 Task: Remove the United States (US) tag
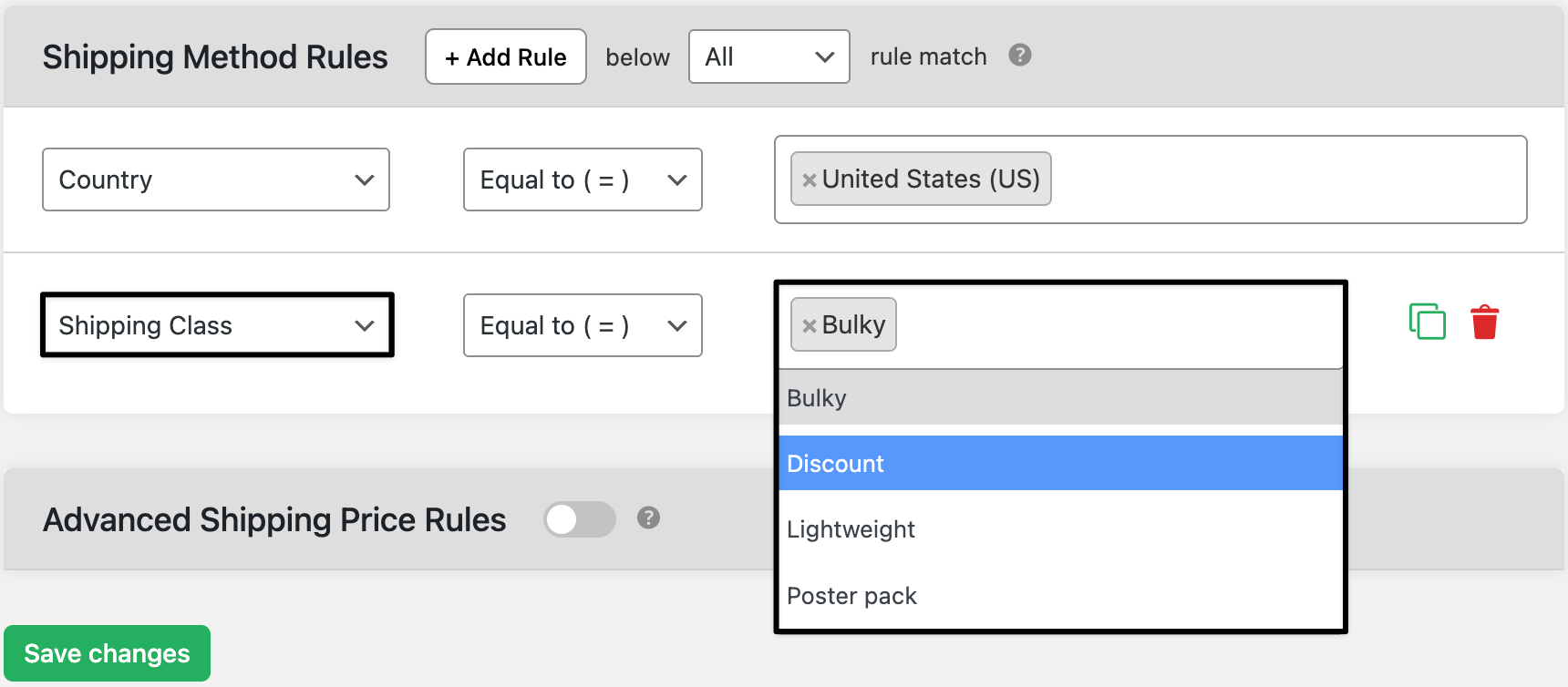click(x=809, y=179)
